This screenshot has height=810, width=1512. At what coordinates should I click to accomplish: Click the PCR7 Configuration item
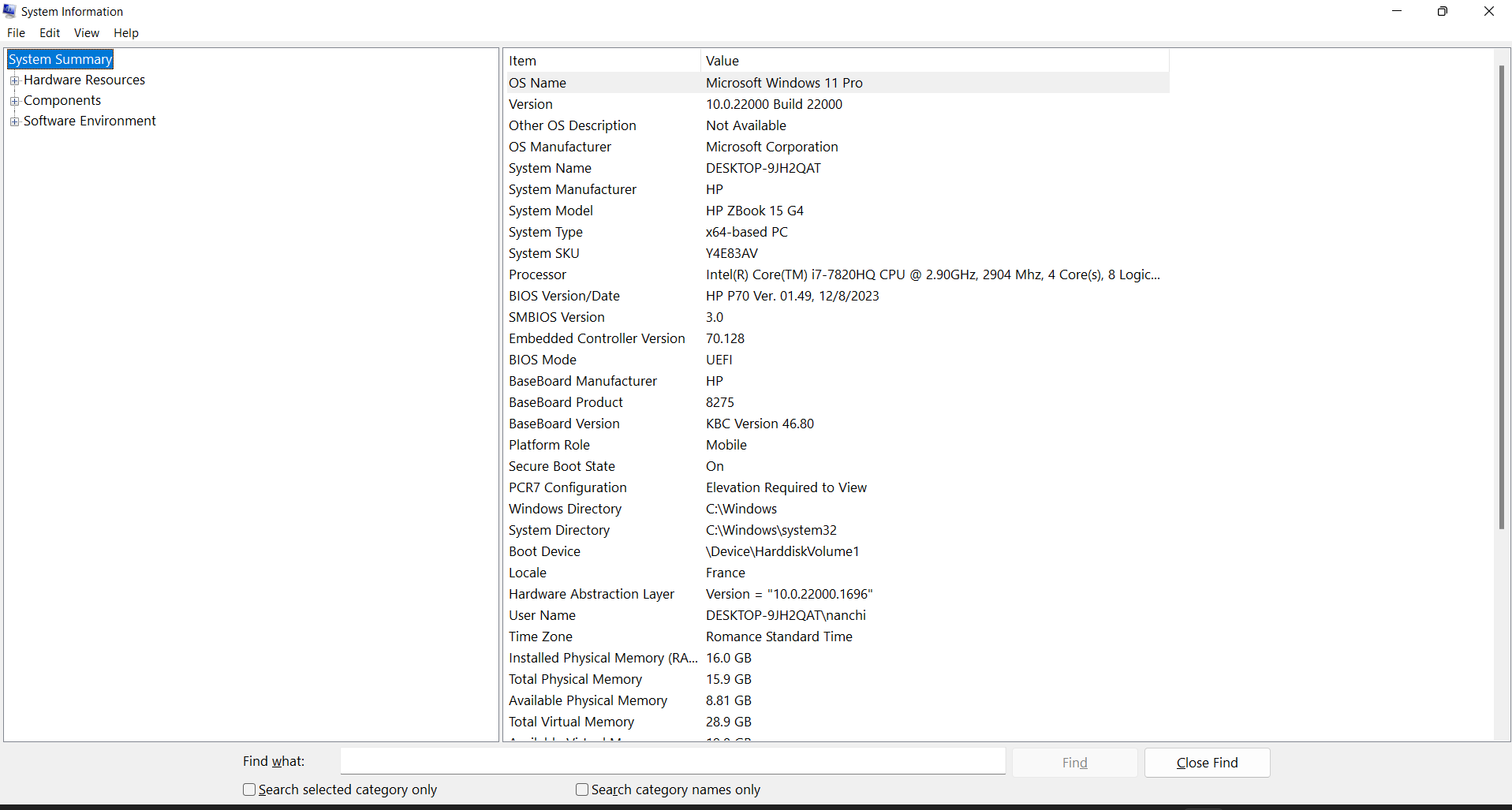pyautogui.click(x=568, y=487)
